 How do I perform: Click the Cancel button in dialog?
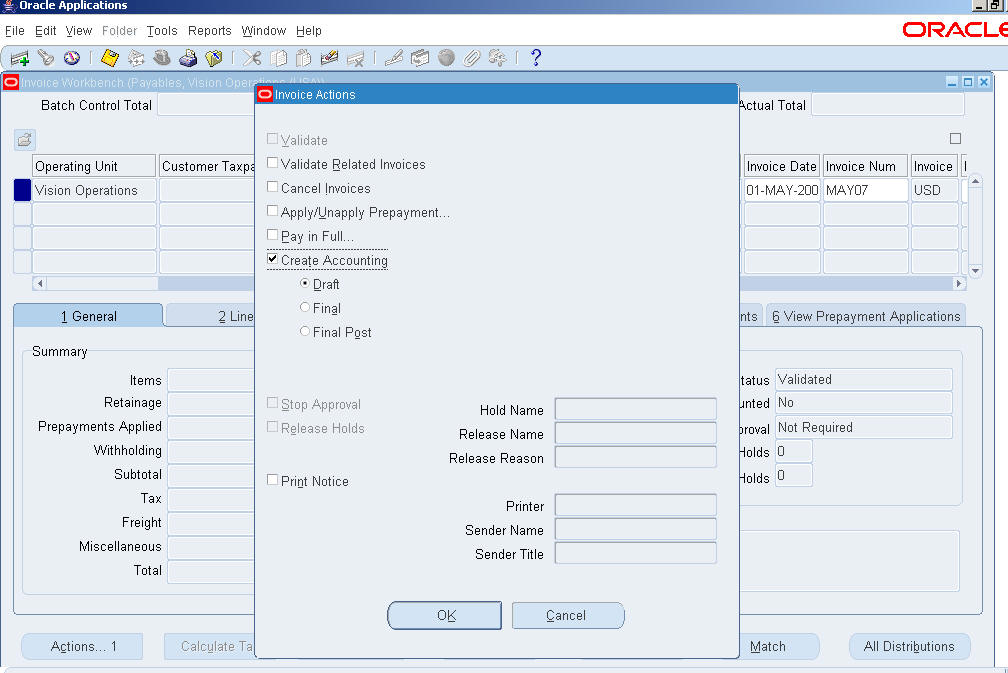[567, 615]
